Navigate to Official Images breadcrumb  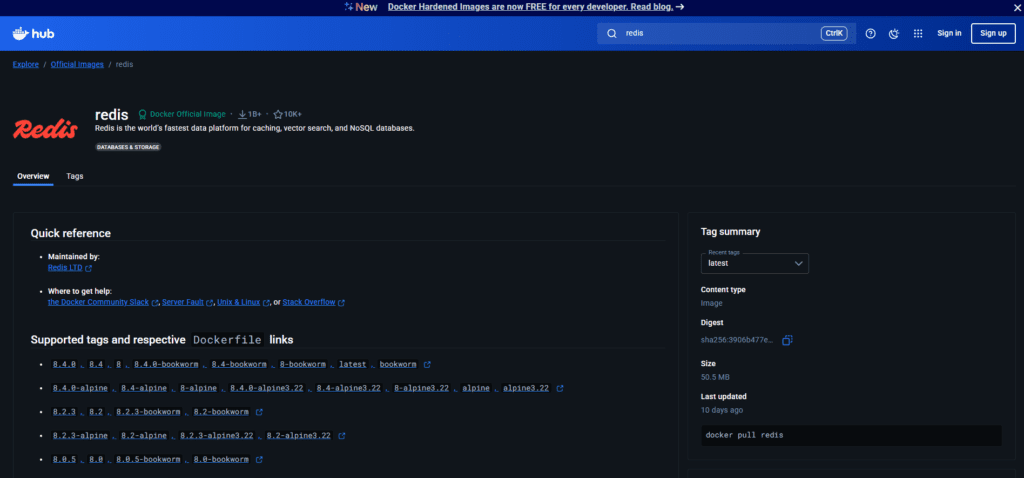[77, 64]
